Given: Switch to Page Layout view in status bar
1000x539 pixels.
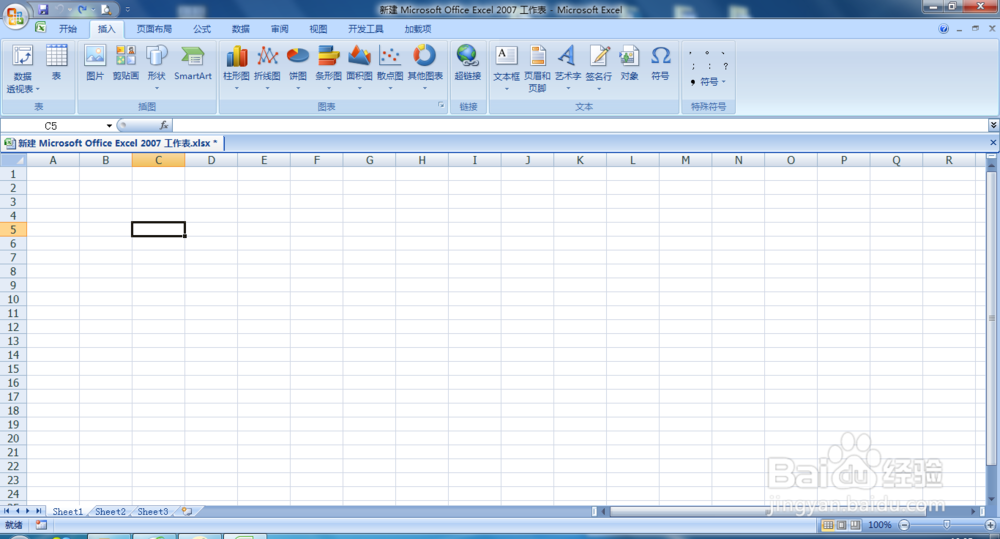Looking at the screenshot, I should pos(841,525).
